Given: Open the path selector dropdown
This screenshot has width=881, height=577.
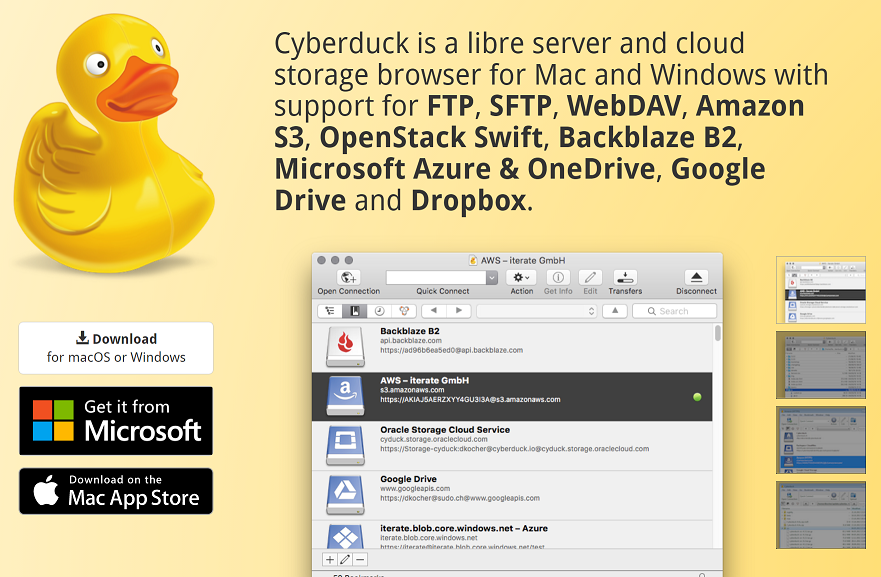Looking at the screenshot, I should [537, 311].
